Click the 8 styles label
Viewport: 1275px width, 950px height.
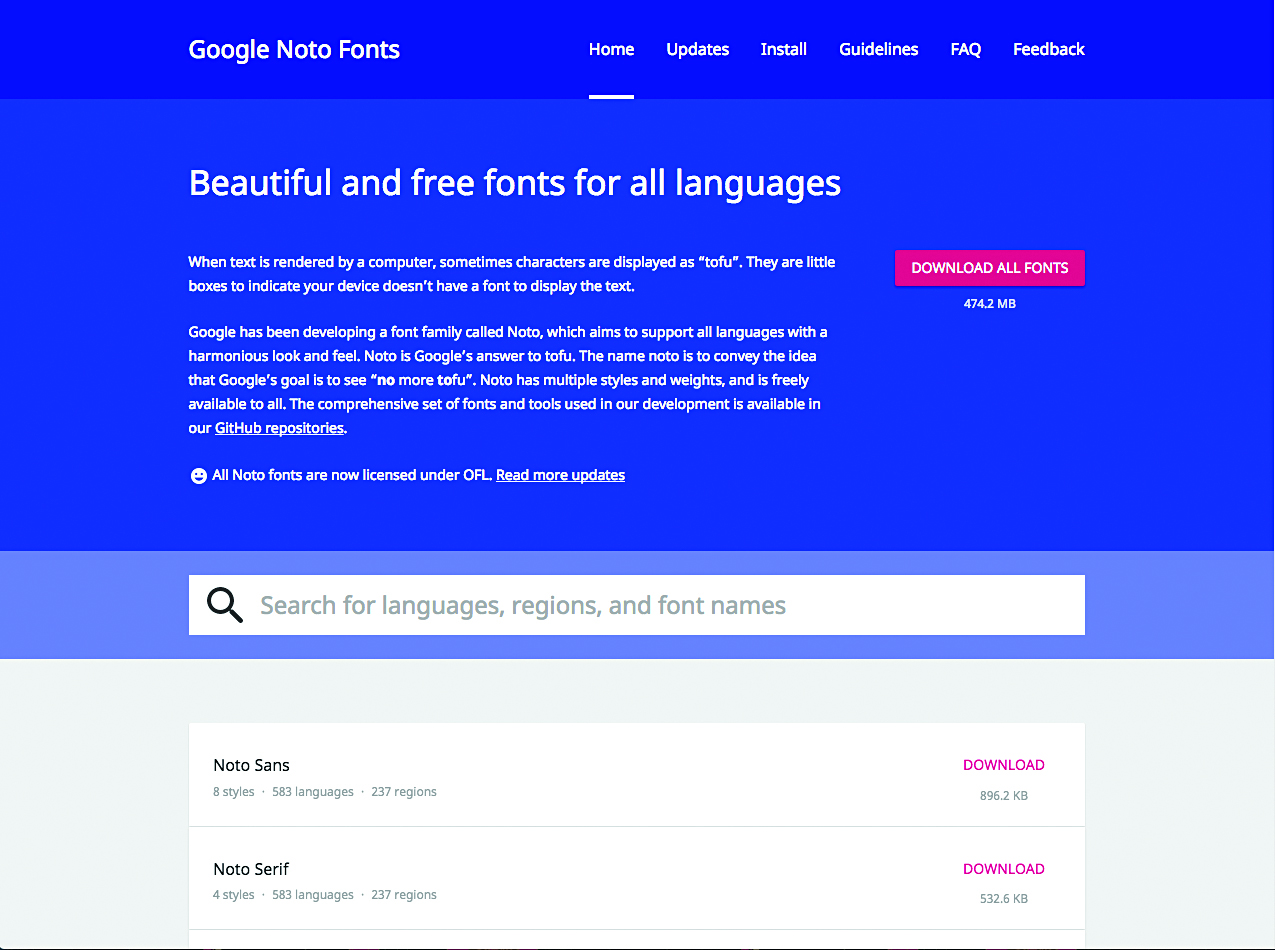click(x=234, y=792)
